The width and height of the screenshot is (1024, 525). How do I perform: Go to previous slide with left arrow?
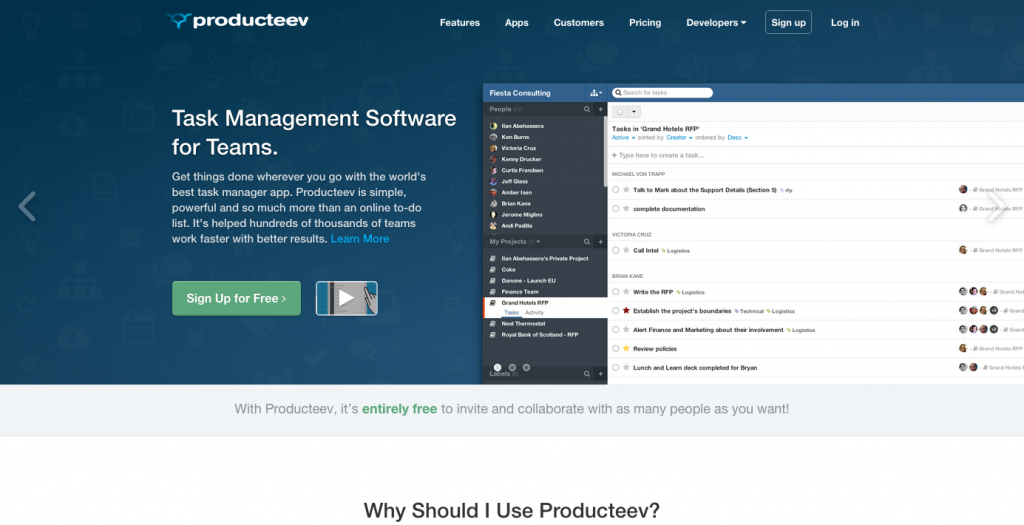pyautogui.click(x=27, y=206)
